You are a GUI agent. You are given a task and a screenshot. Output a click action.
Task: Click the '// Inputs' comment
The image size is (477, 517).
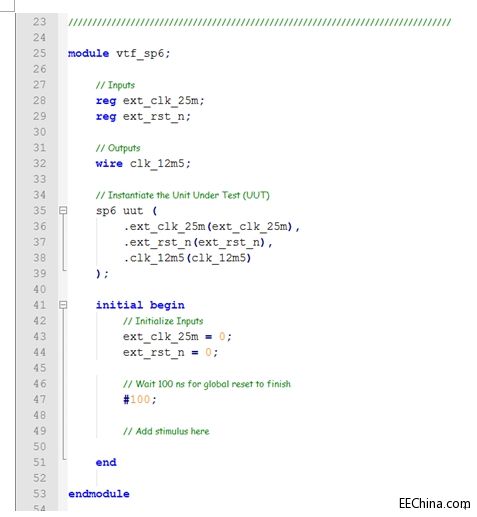pos(115,85)
